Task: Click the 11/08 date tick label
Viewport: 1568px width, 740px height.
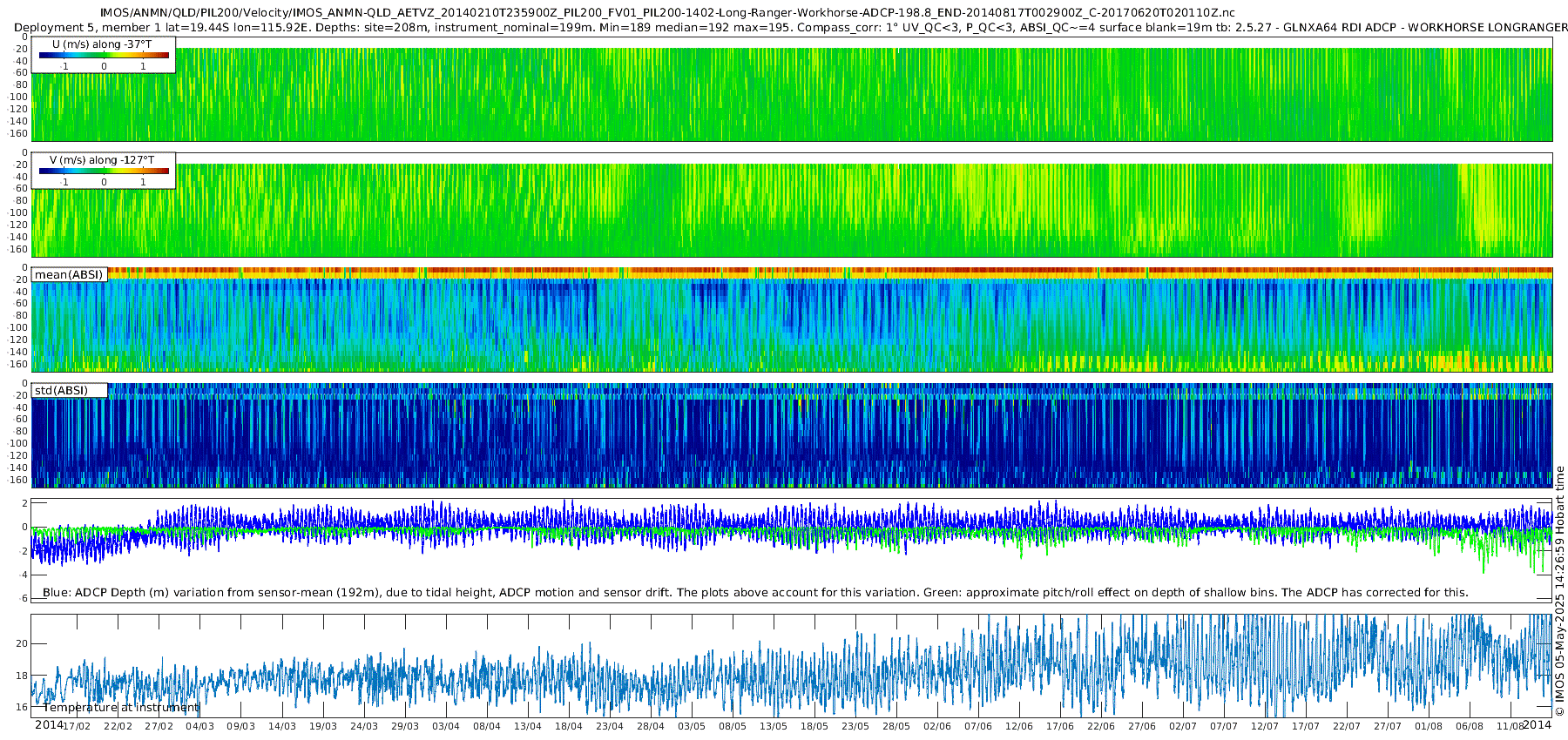Action: [1510, 726]
